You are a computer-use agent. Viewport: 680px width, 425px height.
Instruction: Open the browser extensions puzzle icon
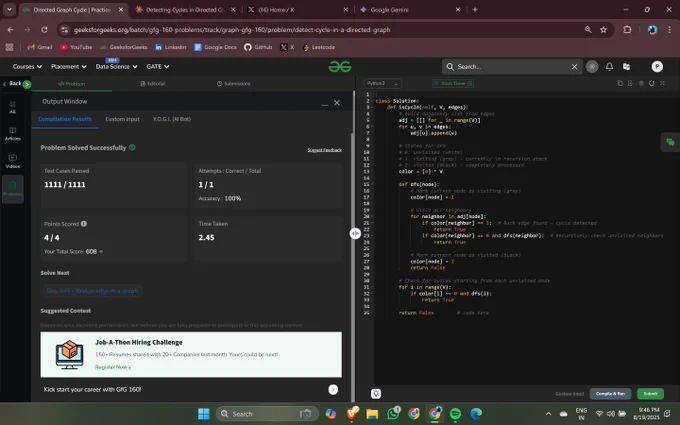point(627,29)
